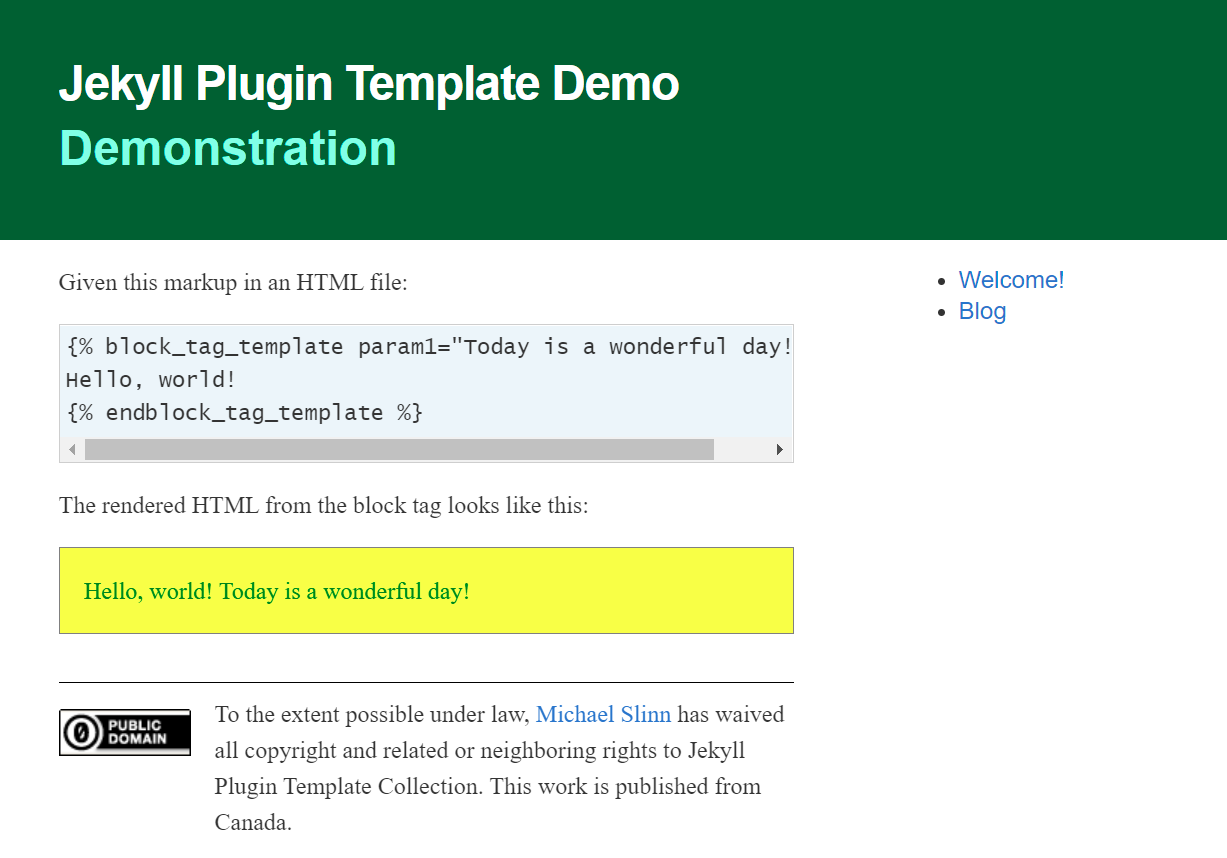Viewport: 1227px width, 858px height.
Task: Open the Welcome! link in the sidebar
Action: coord(1011,280)
